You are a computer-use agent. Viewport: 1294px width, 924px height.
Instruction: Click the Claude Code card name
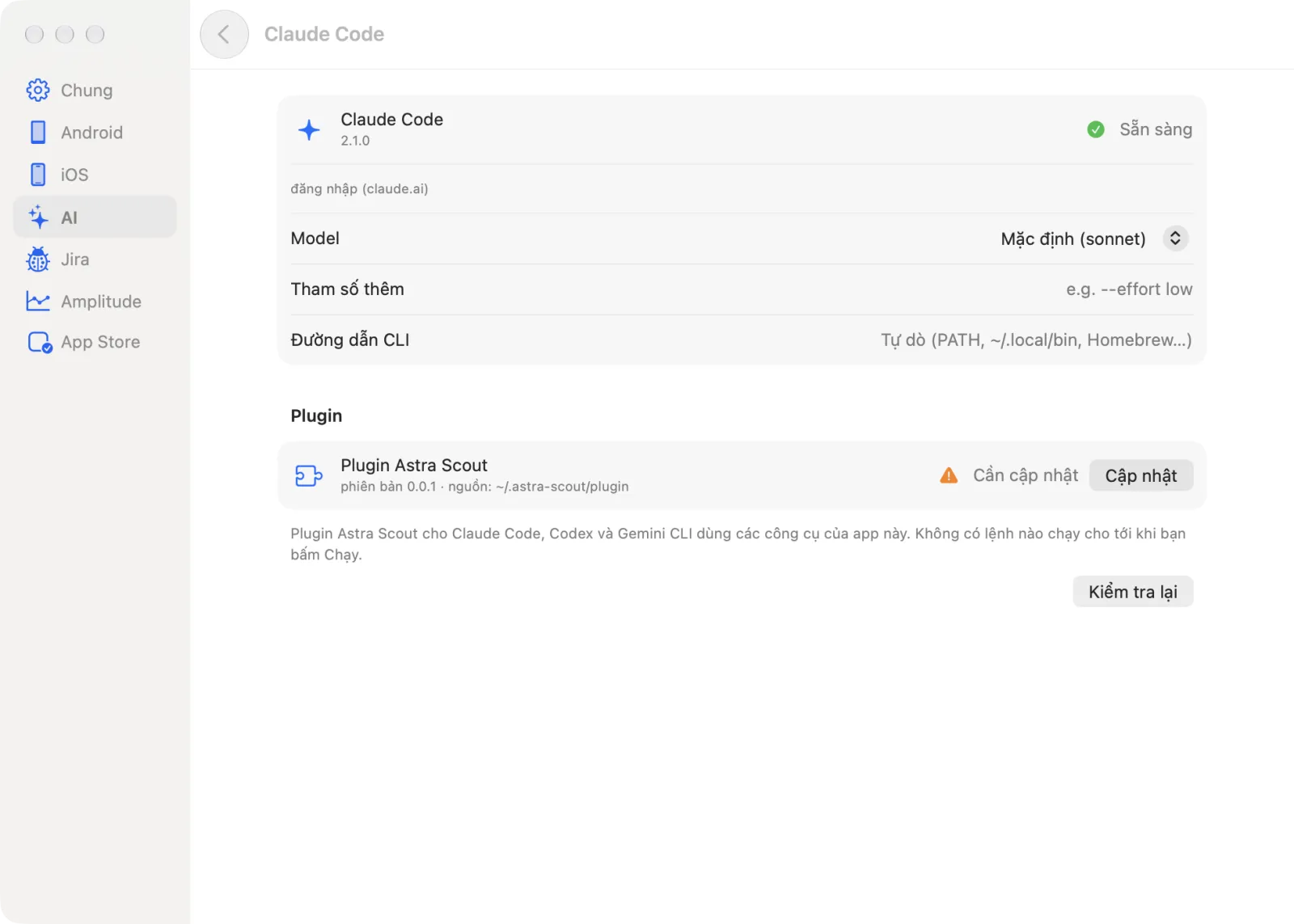coord(391,120)
